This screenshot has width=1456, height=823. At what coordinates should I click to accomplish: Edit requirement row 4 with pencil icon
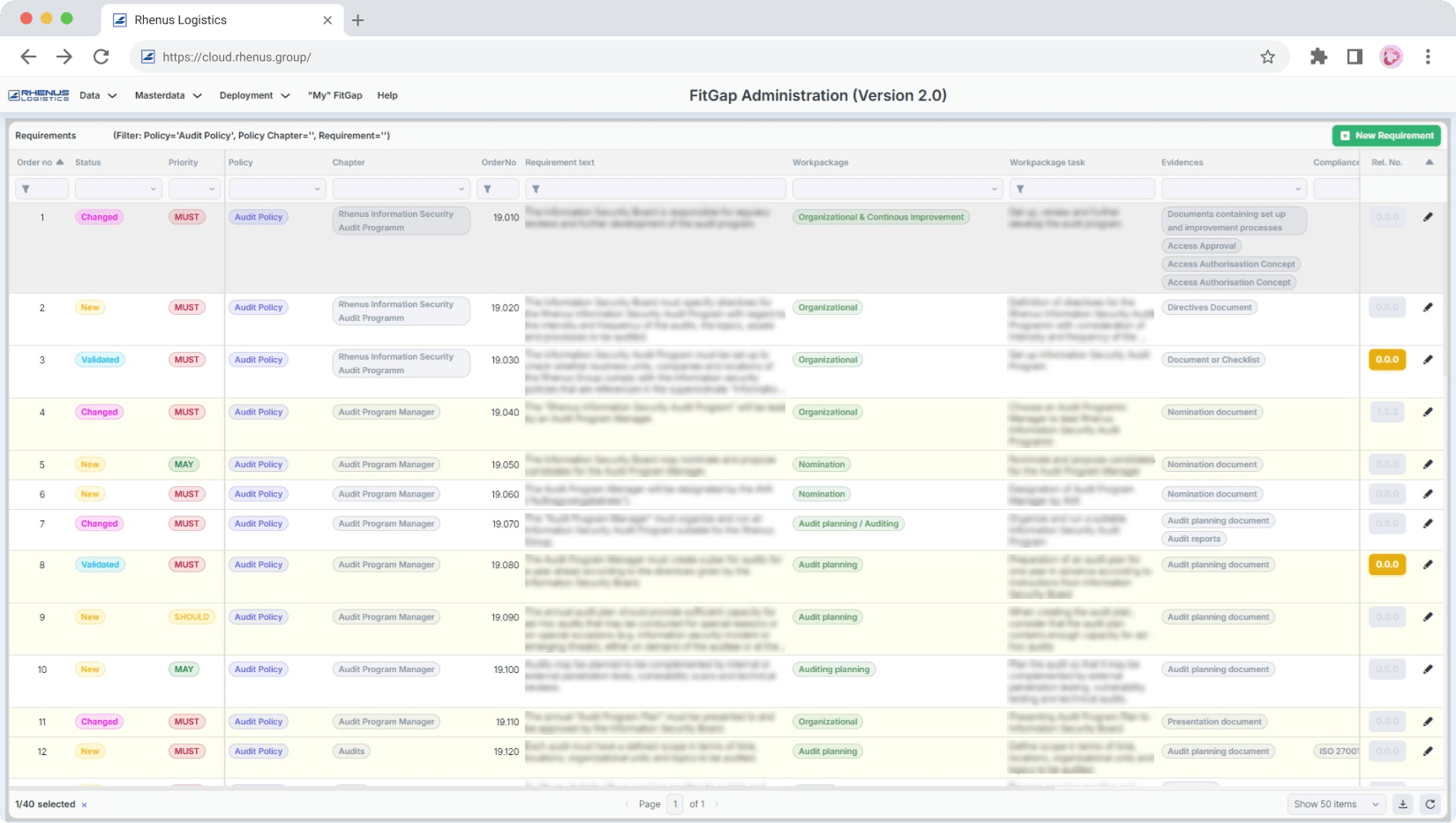(x=1428, y=412)
